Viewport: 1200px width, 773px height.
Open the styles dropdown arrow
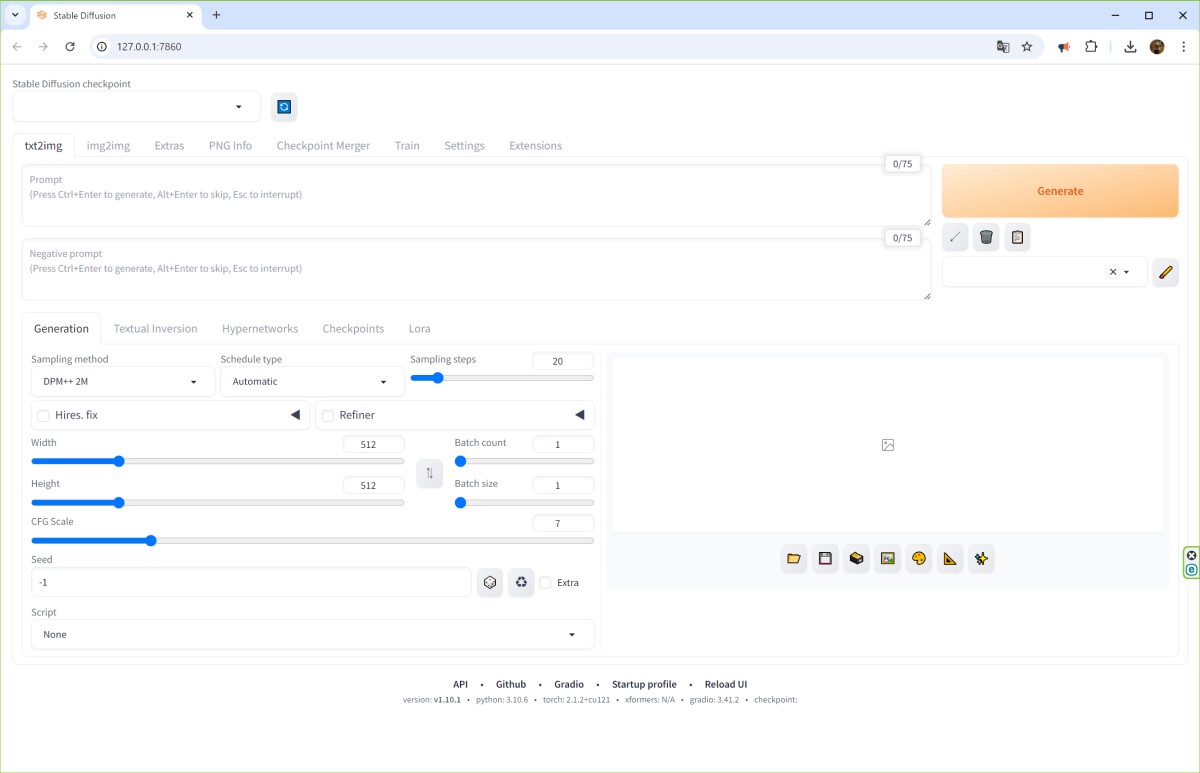point(1127,272)
